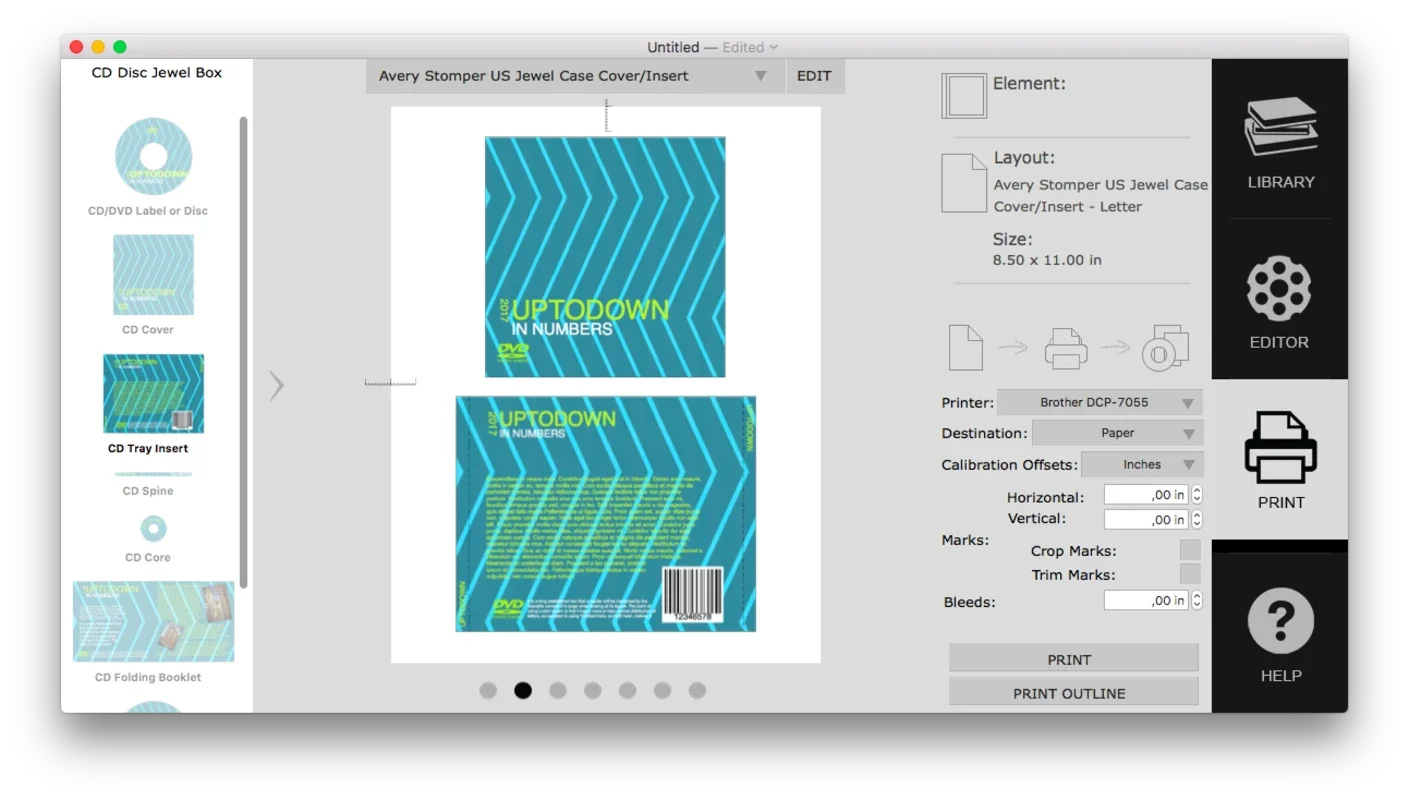The height and width of the screenshot is (800, 1409).
Task: Go to fifth page dot
Action: pos(627,690)
